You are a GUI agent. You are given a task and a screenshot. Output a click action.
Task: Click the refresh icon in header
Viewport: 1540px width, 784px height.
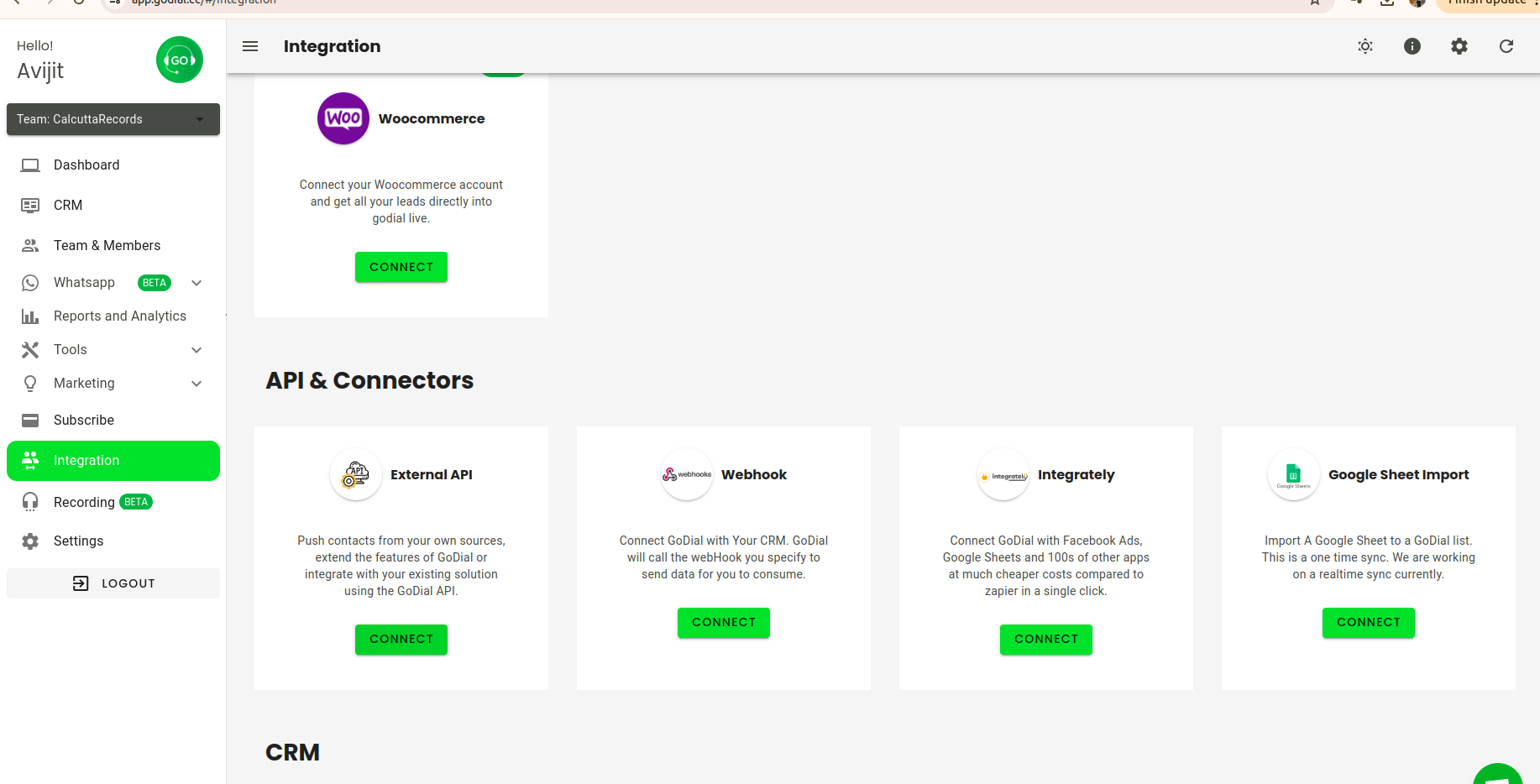(1506, 46)
